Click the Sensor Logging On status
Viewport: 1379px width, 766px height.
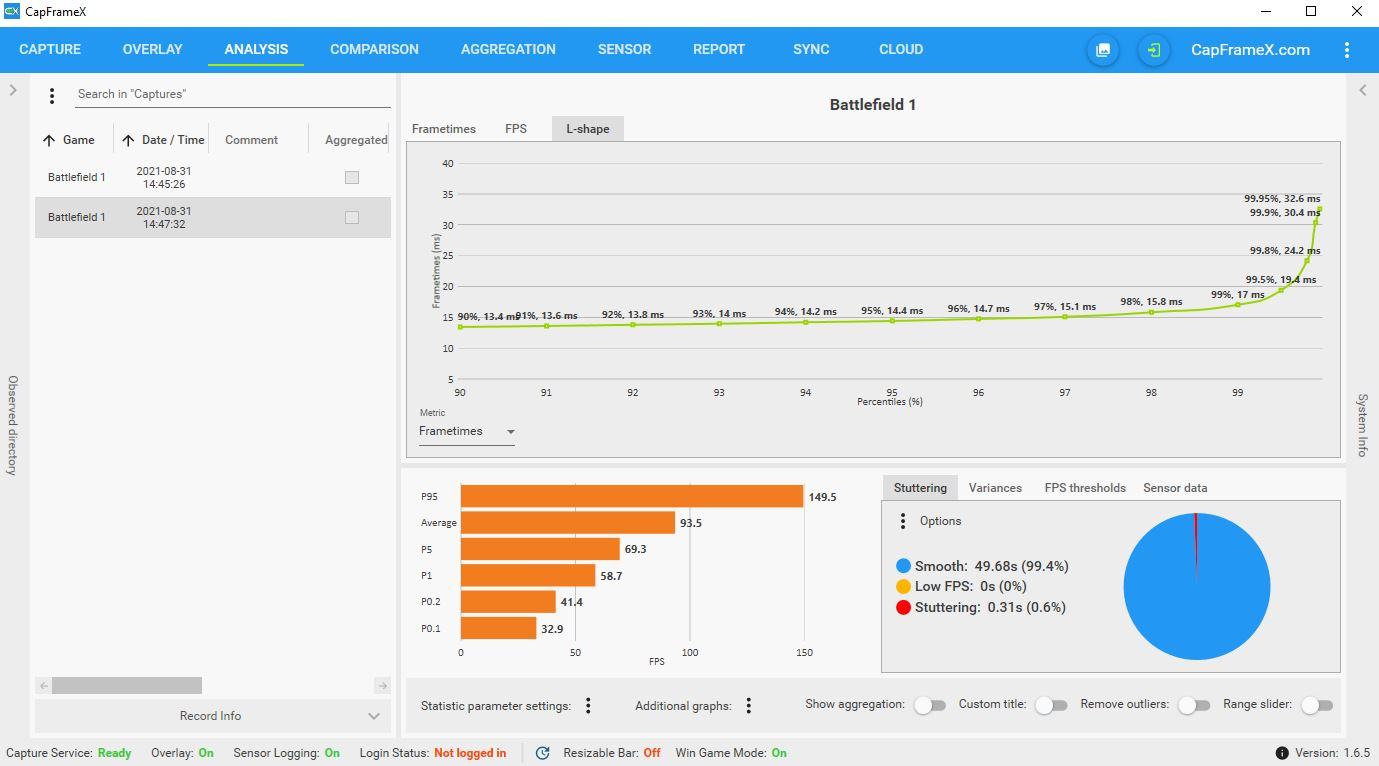(x=332, y=753)
